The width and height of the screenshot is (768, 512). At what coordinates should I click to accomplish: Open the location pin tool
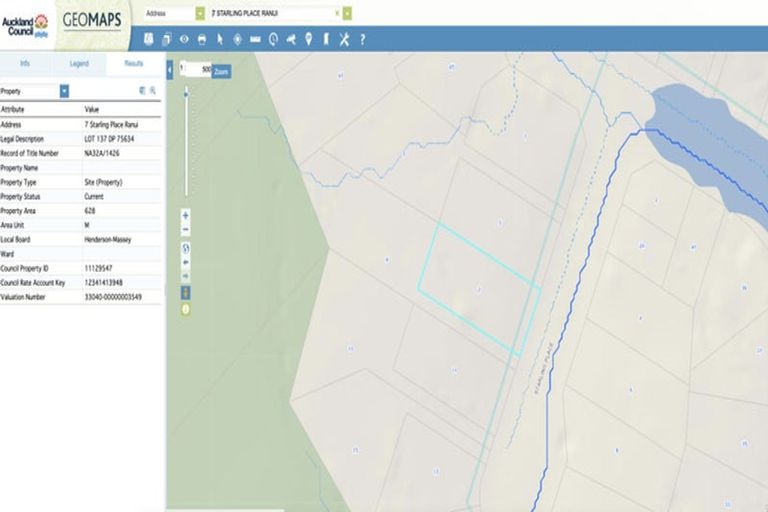point(308,39)
